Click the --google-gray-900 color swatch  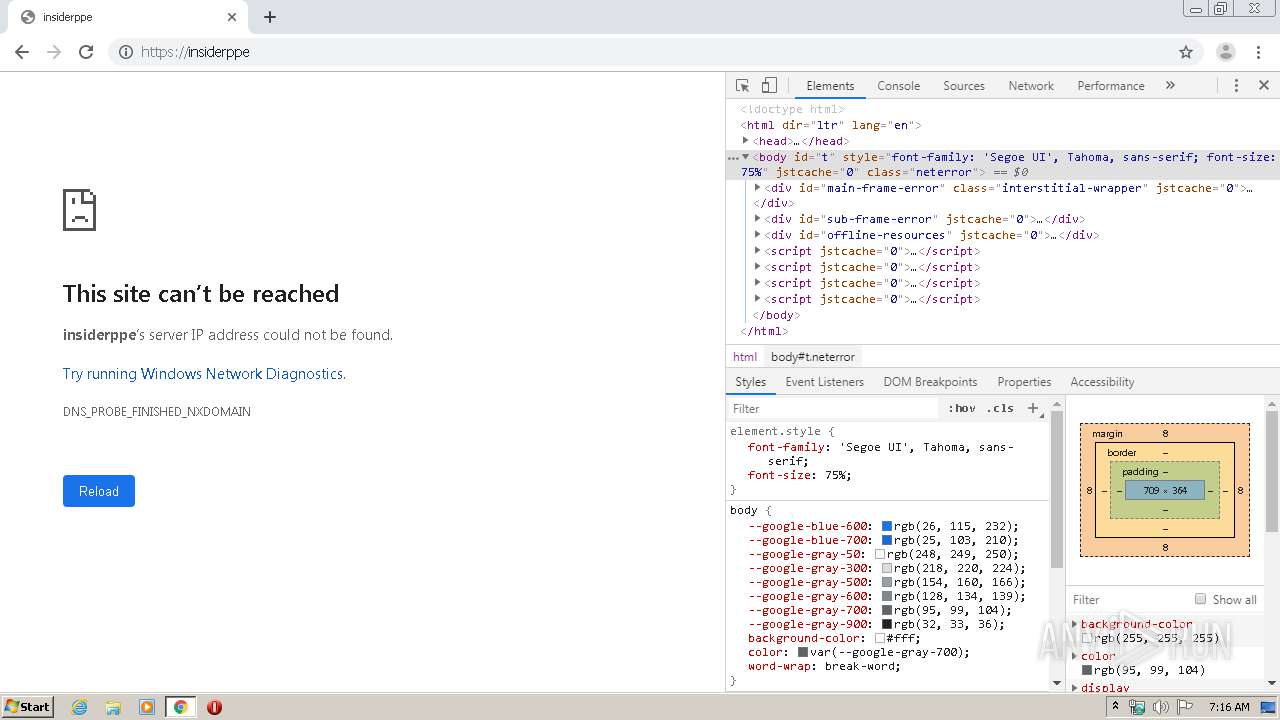[x=886, y=624]
